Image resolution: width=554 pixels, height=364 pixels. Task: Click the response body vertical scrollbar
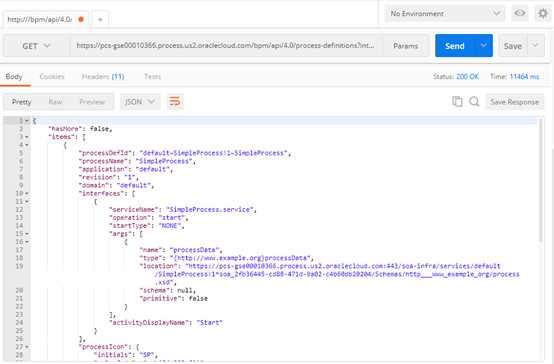pyautogui.click(x=540, y=180)
